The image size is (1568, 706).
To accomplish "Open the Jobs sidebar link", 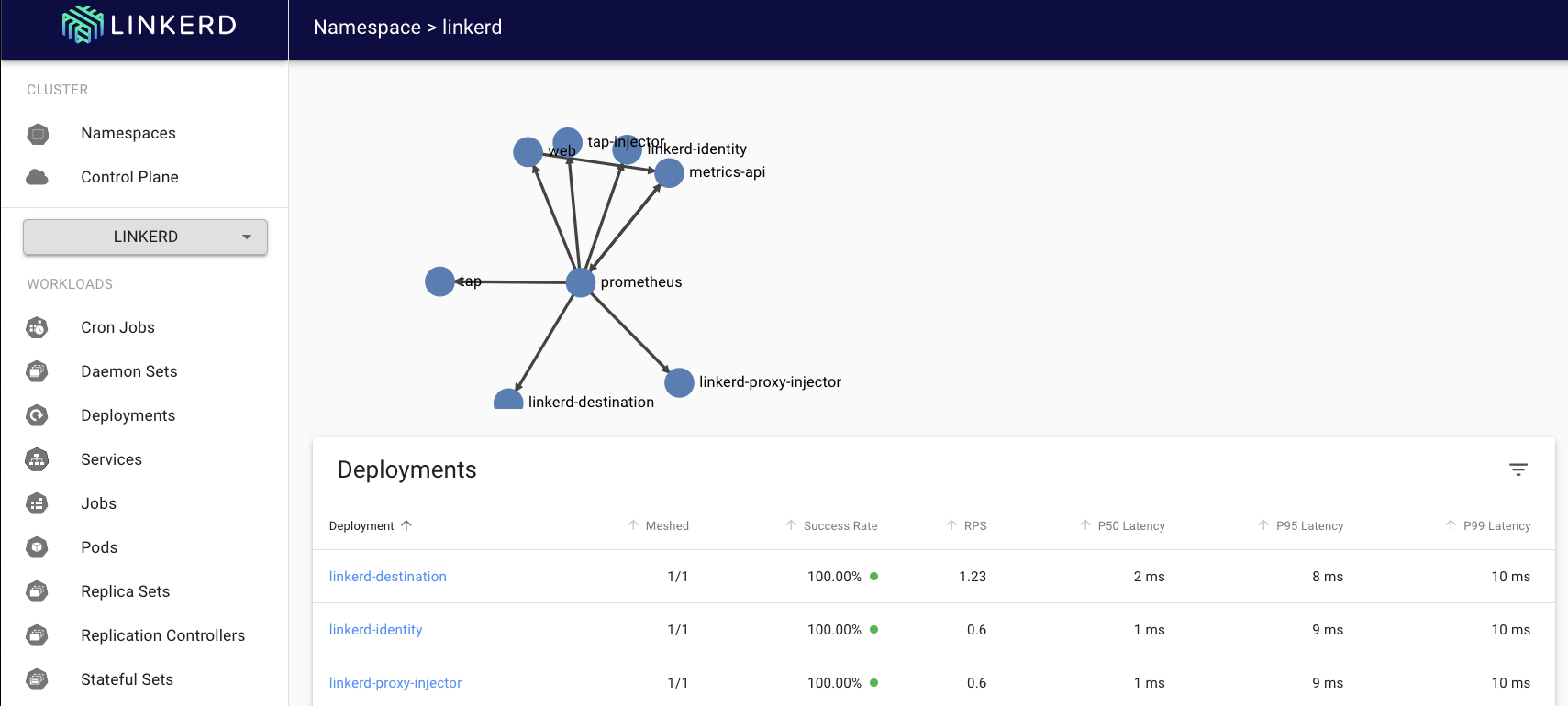I will pyautogui.click(x=98, y=503).
